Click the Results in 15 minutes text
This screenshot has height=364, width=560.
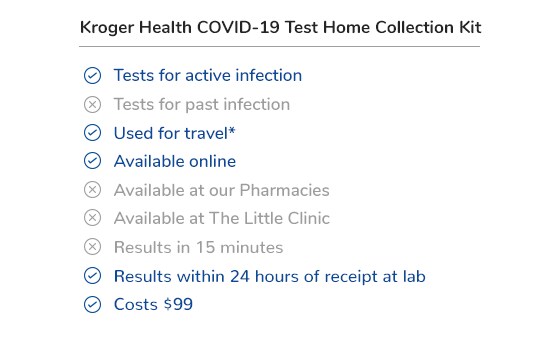pyautogui.click(x=198, y=247)
